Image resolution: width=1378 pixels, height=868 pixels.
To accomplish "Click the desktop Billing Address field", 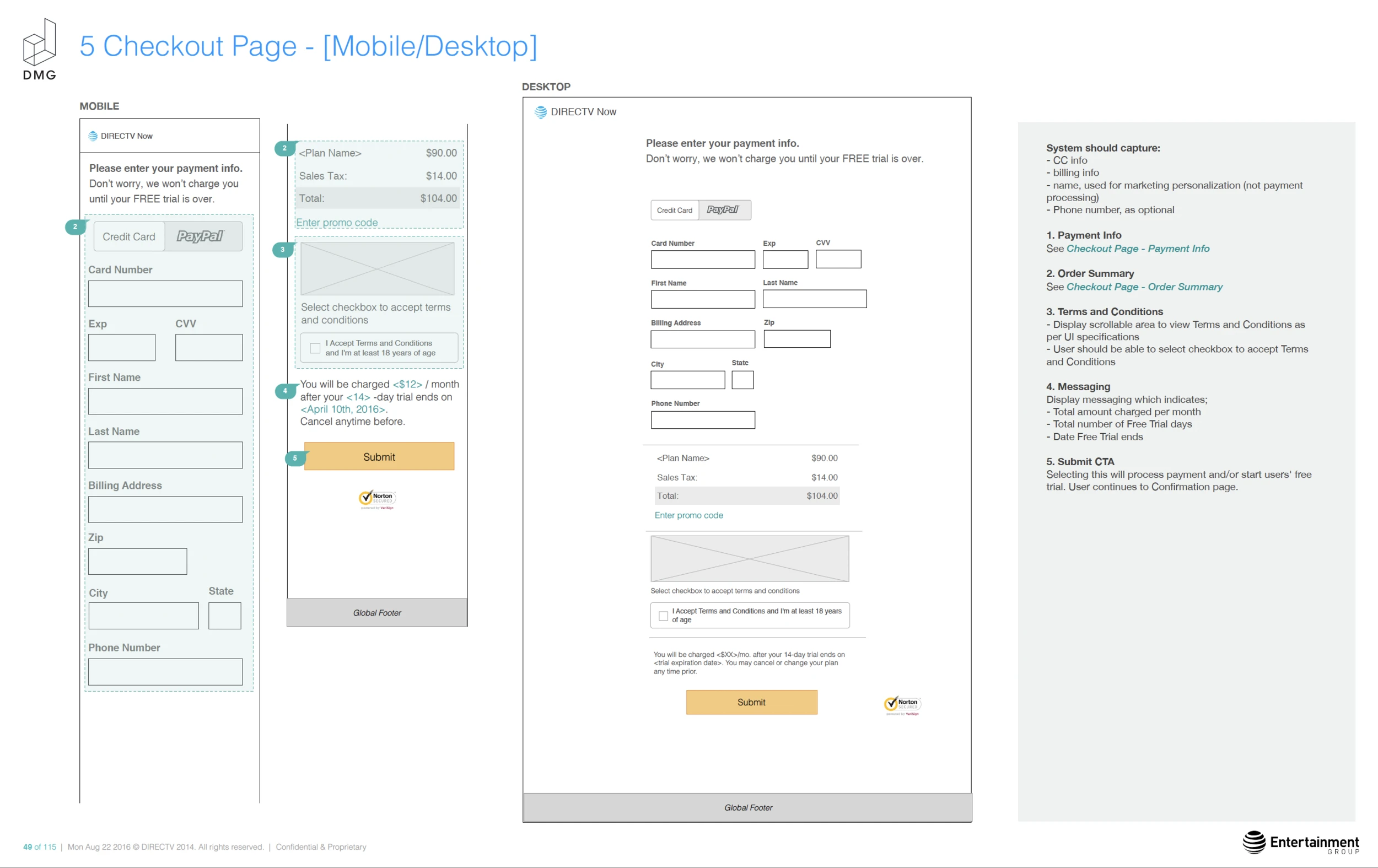I will click(703, 339).
